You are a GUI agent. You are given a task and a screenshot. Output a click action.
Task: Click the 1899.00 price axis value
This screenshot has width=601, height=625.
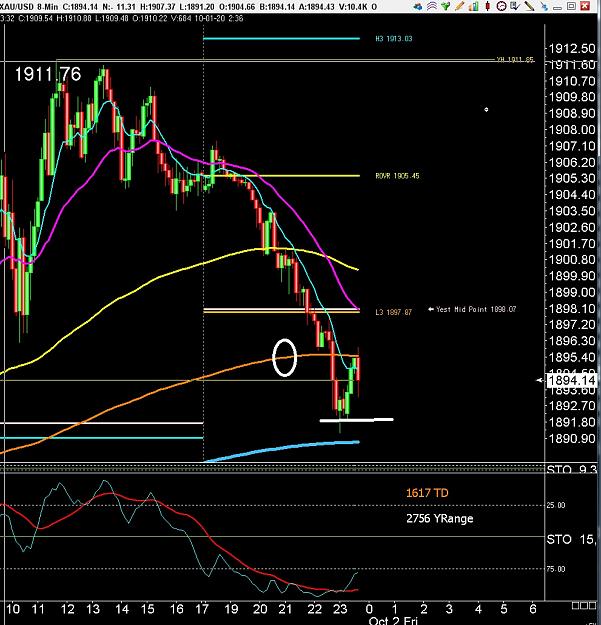click(572, 292)
